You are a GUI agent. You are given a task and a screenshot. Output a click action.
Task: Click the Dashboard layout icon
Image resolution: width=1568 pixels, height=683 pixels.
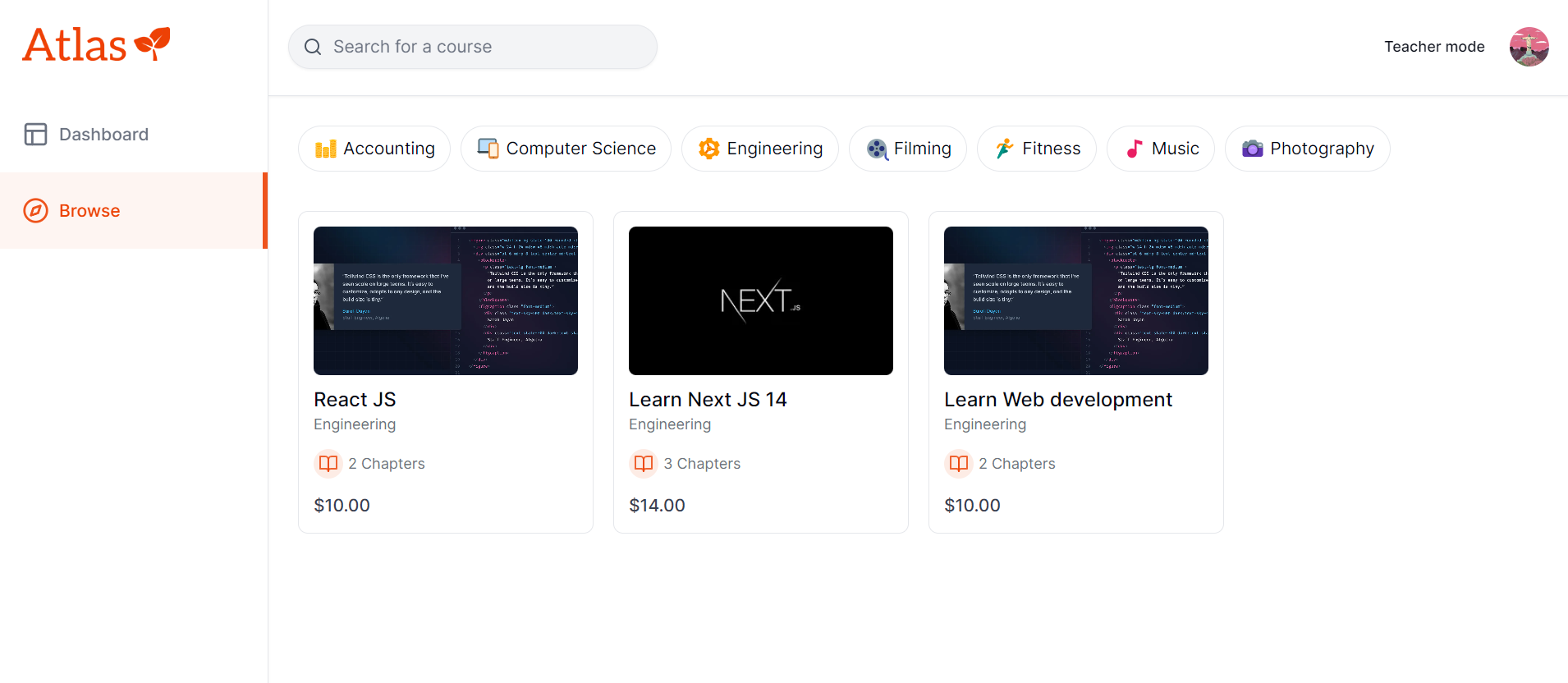(35, 134)
